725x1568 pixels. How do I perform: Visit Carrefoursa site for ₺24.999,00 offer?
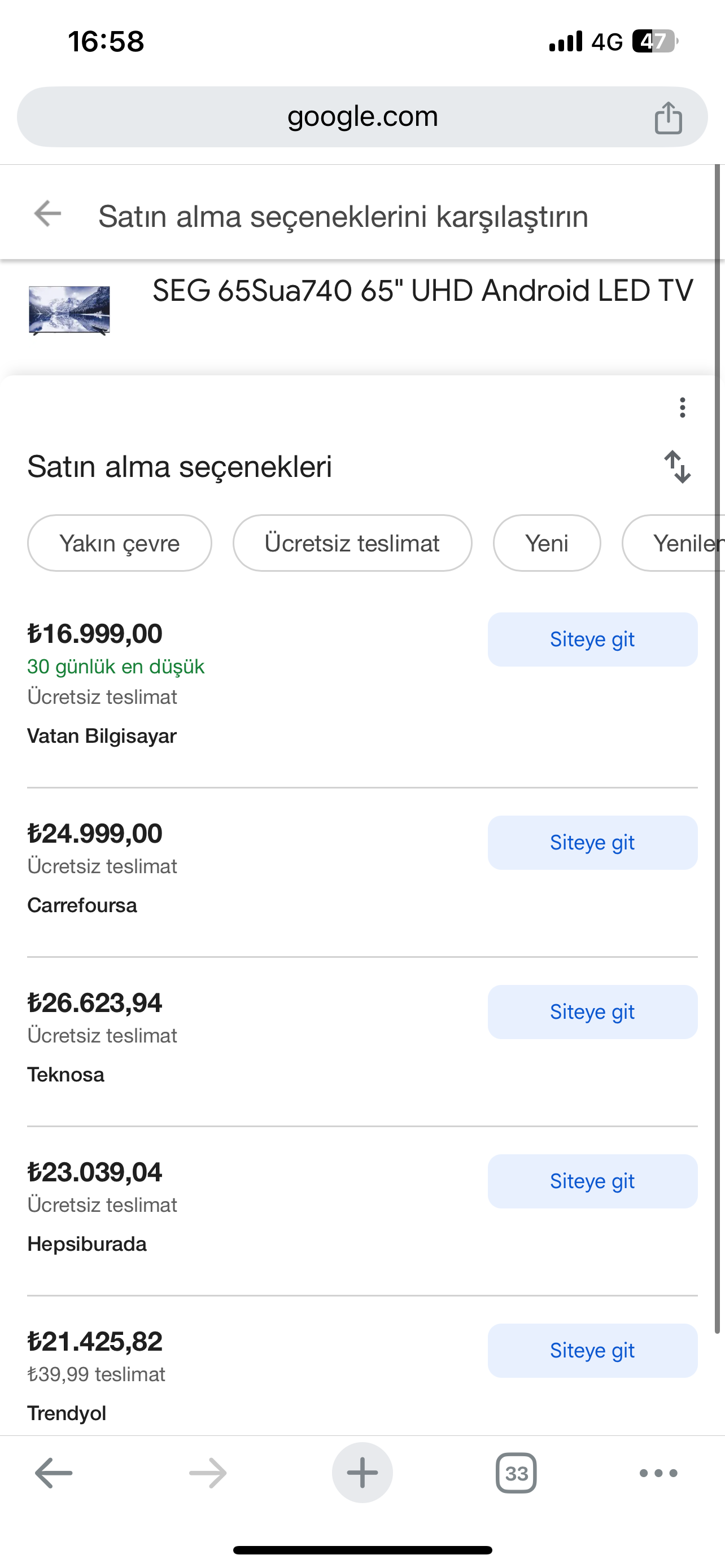[x=592, y=843]
